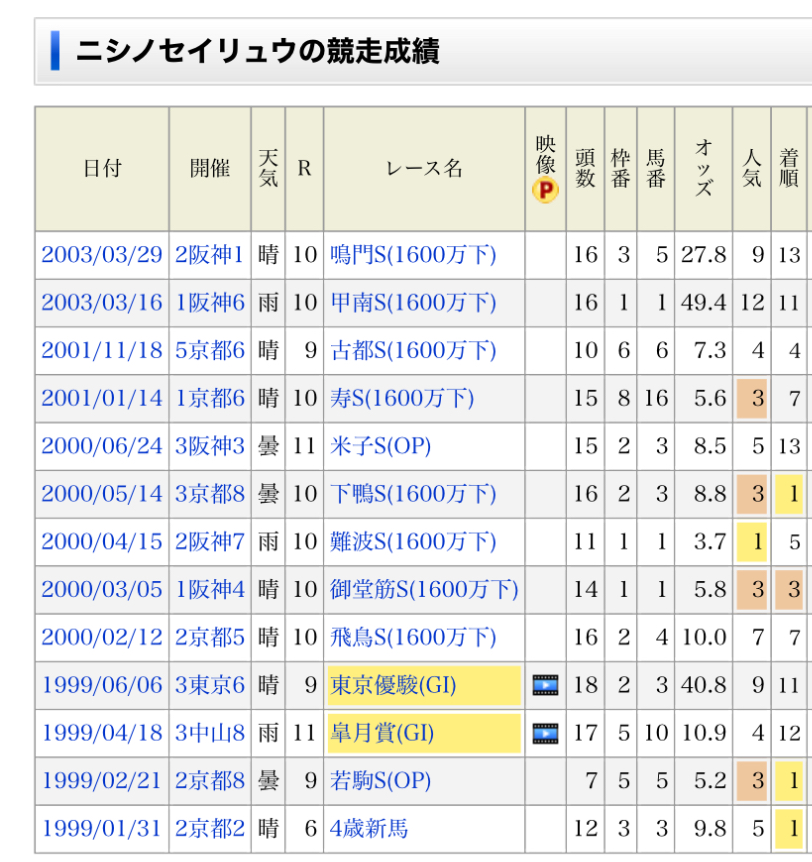Image resolution: width=812 pixels, height=862 pixels.
Task: Click the レース名 column header
Action: pos(424,168)
